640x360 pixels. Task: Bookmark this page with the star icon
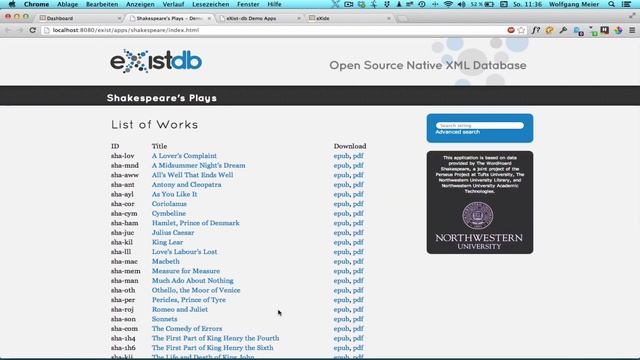521,30
